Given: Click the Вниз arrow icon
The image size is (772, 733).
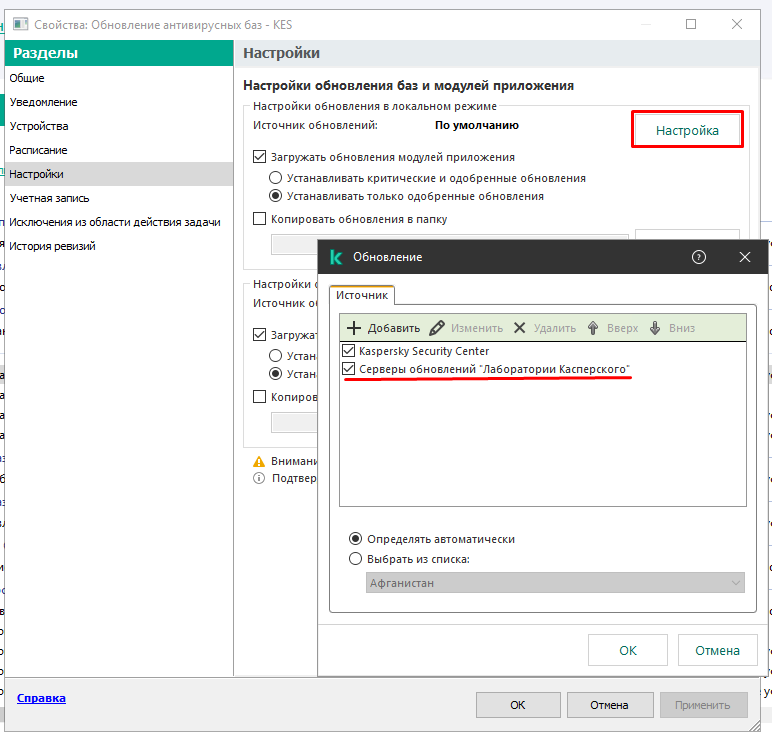Looking at the screenshot, I should [x=655, y=328].
